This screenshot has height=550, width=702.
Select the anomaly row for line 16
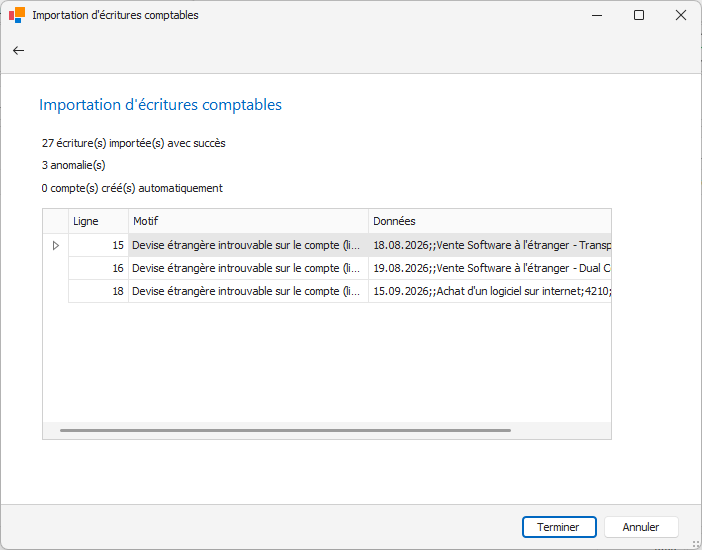(x=246, y=268)
